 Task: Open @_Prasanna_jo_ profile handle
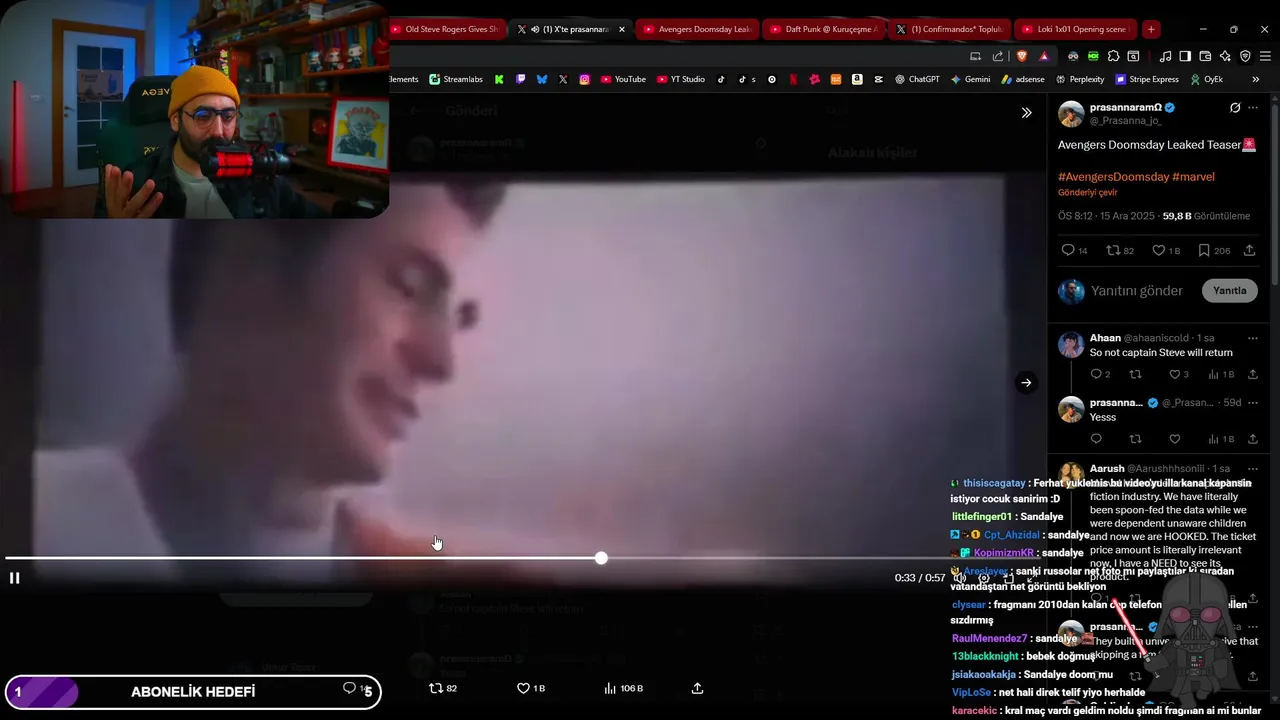pyautogui.click(x=1125, y=120)
